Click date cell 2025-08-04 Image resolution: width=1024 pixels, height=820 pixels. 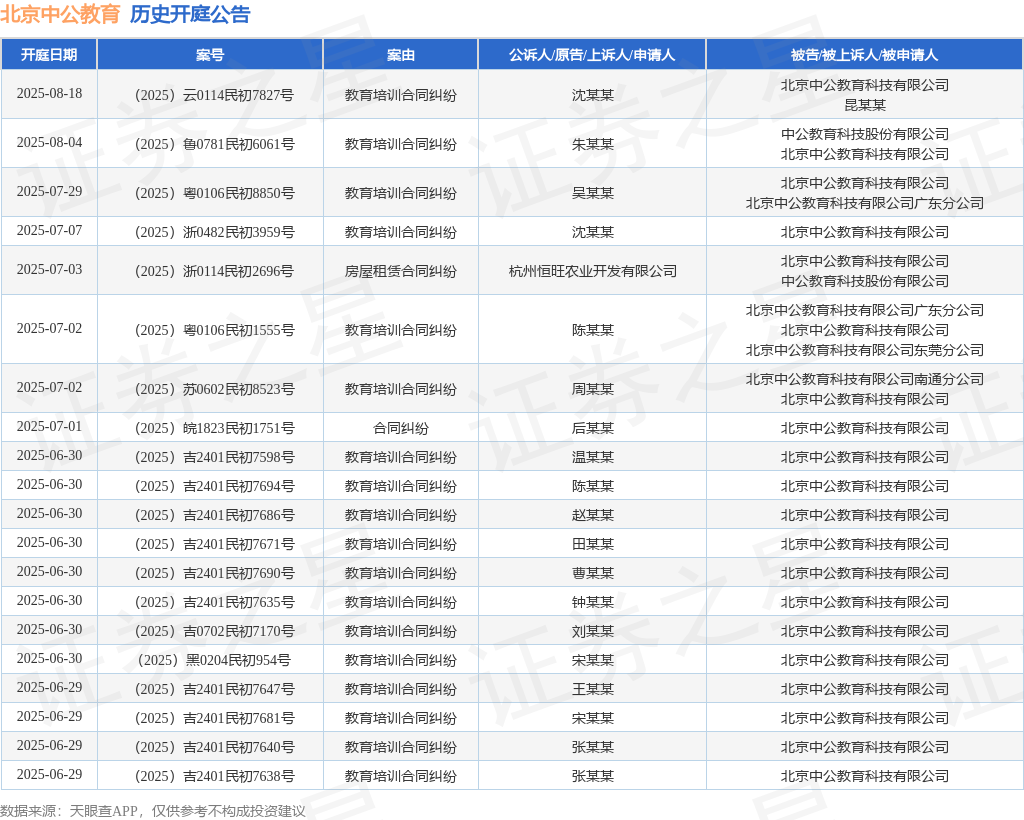(50, 142)
